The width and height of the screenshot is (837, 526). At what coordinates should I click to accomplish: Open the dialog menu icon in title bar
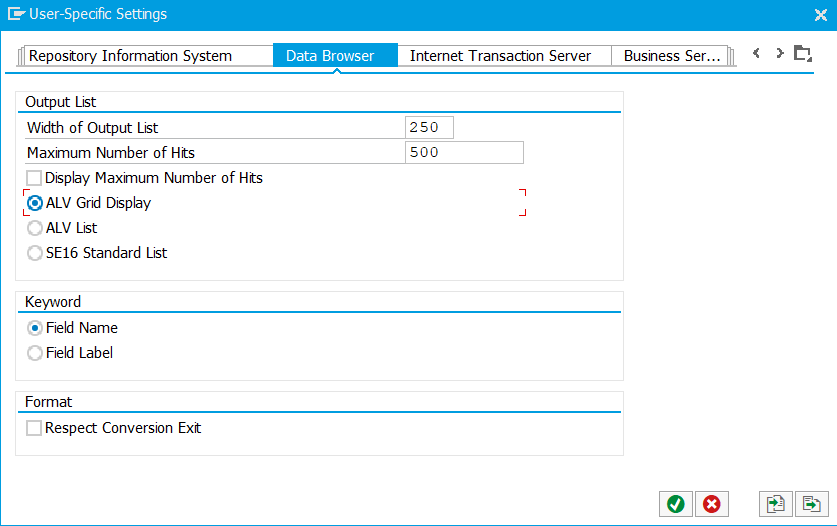point(16,14)
